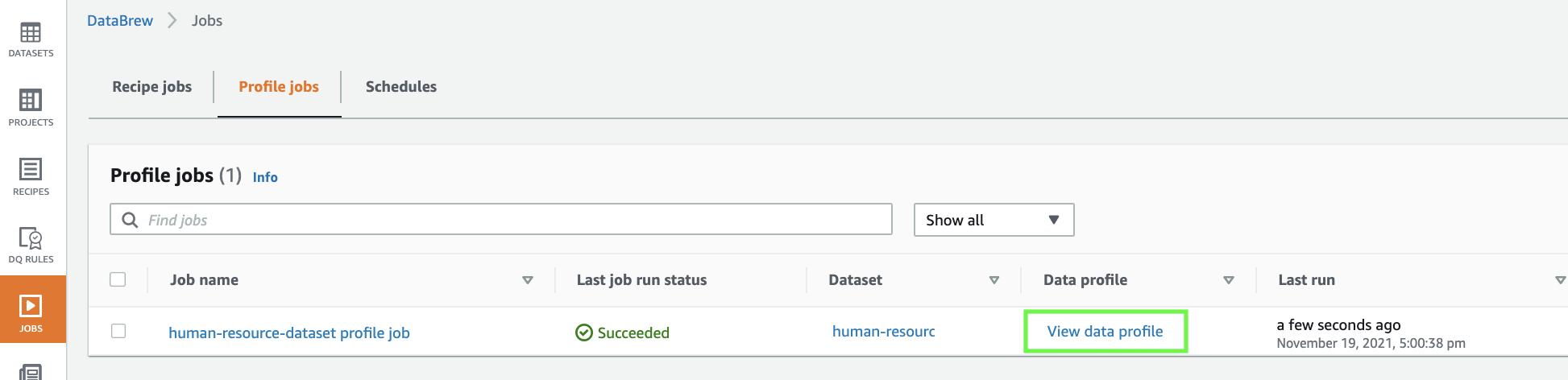Click the Data profile column sort arrow
The width and height of the screenshot is (1568, 380).
[1229, 280]
